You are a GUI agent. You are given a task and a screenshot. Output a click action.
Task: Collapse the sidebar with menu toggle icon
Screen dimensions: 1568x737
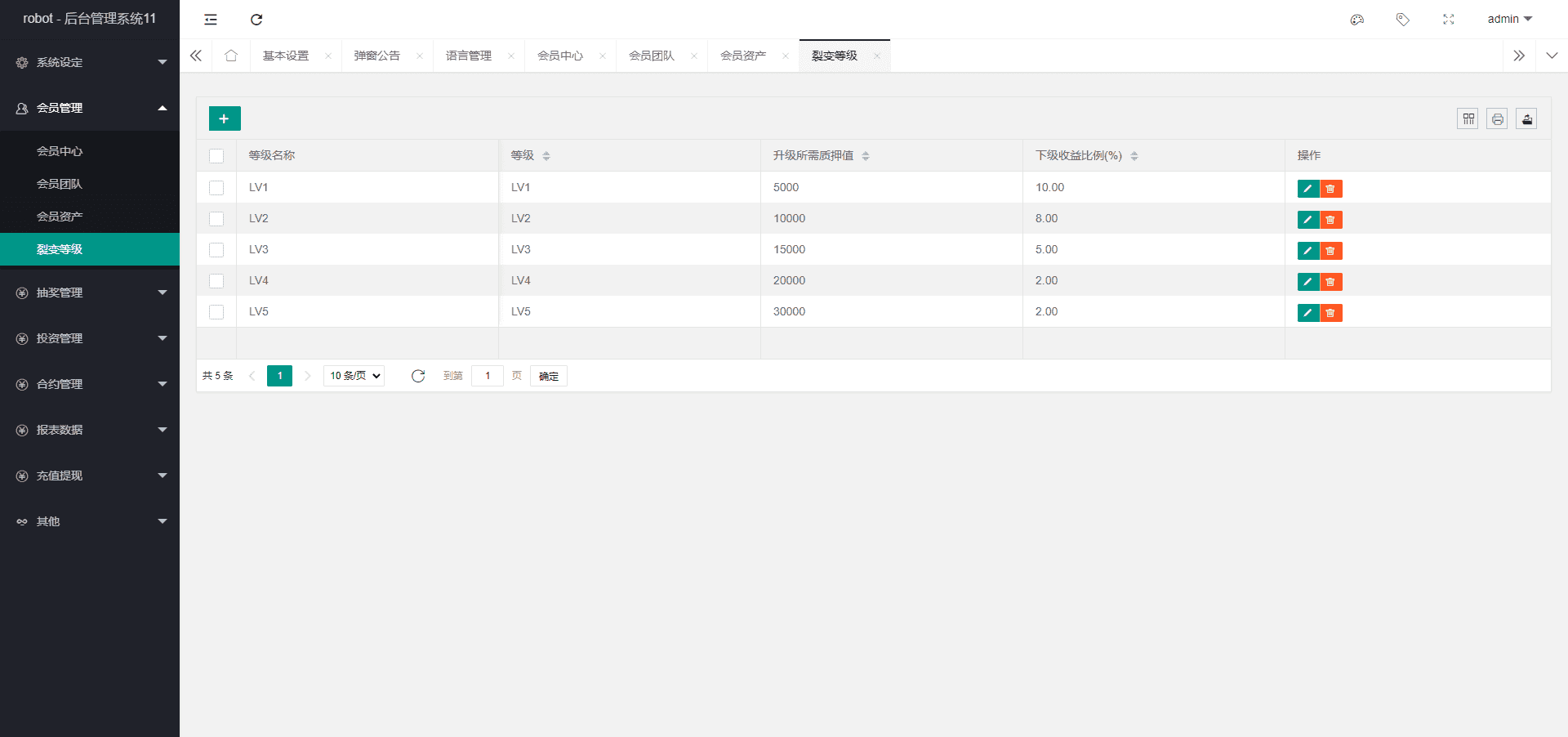[211, 20]
